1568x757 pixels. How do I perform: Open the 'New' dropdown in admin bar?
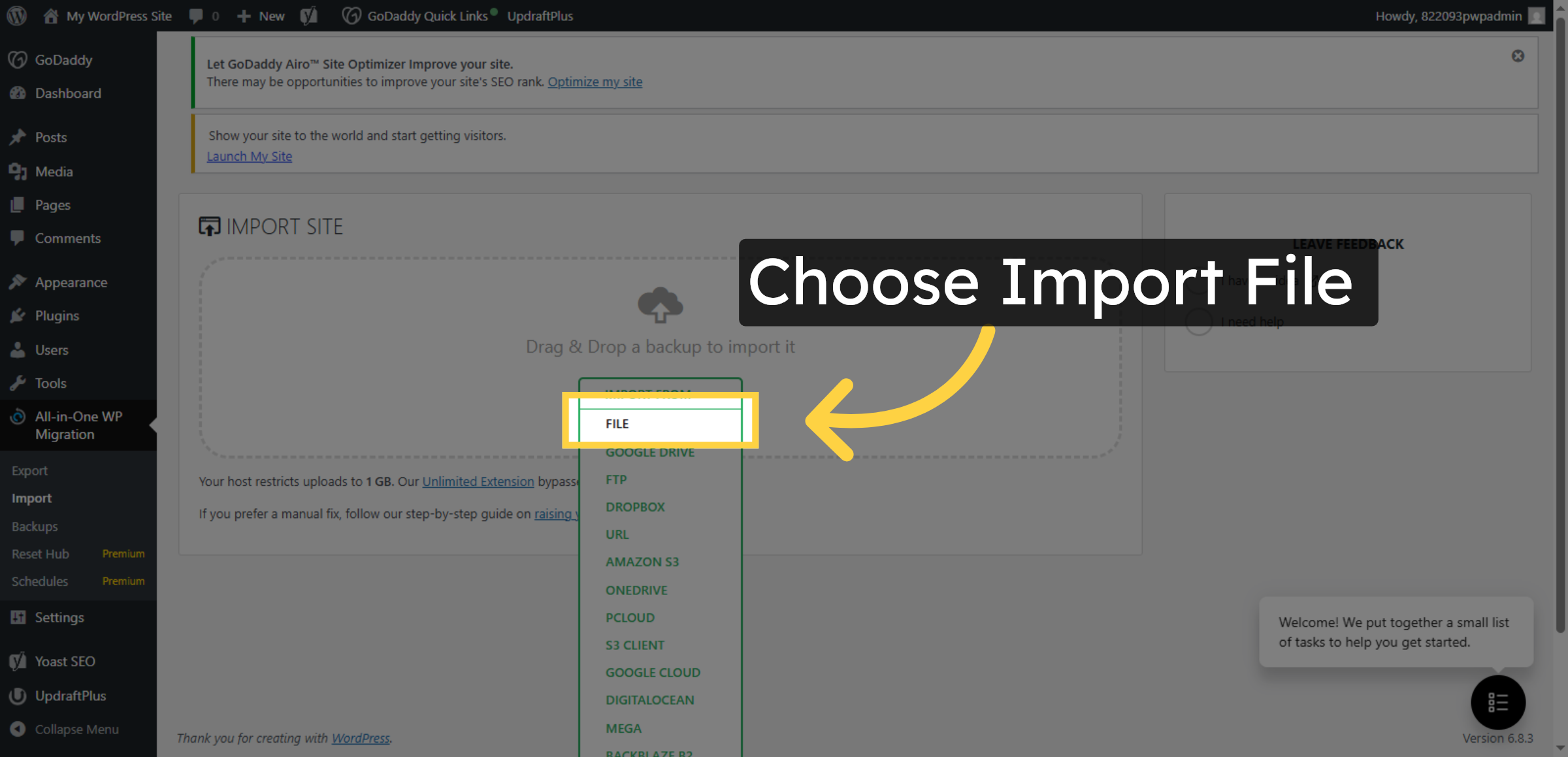(x=261, y=16)
